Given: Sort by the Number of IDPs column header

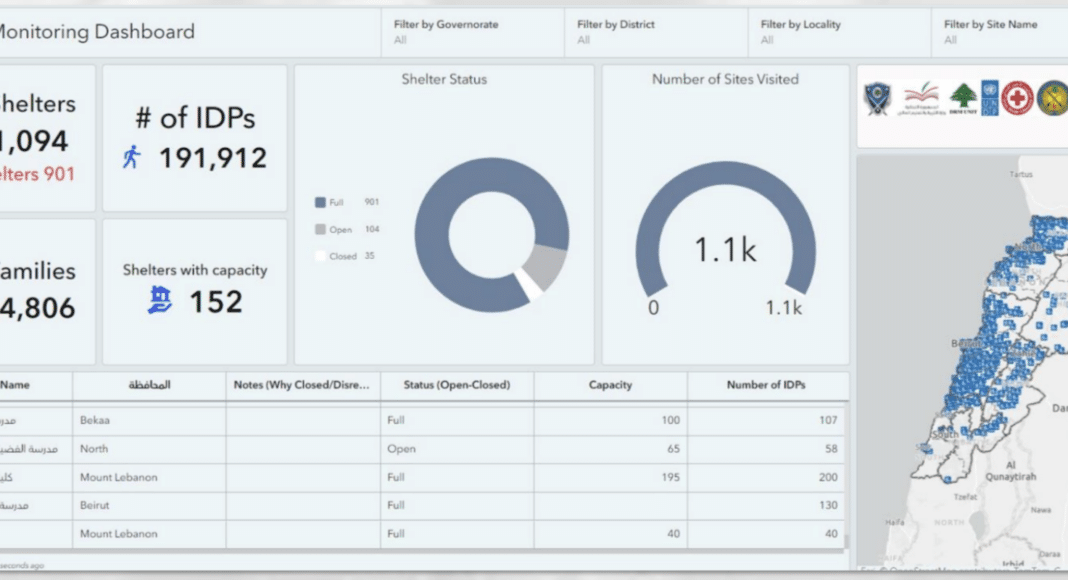Looking at the screenshot, I should 766,385.
